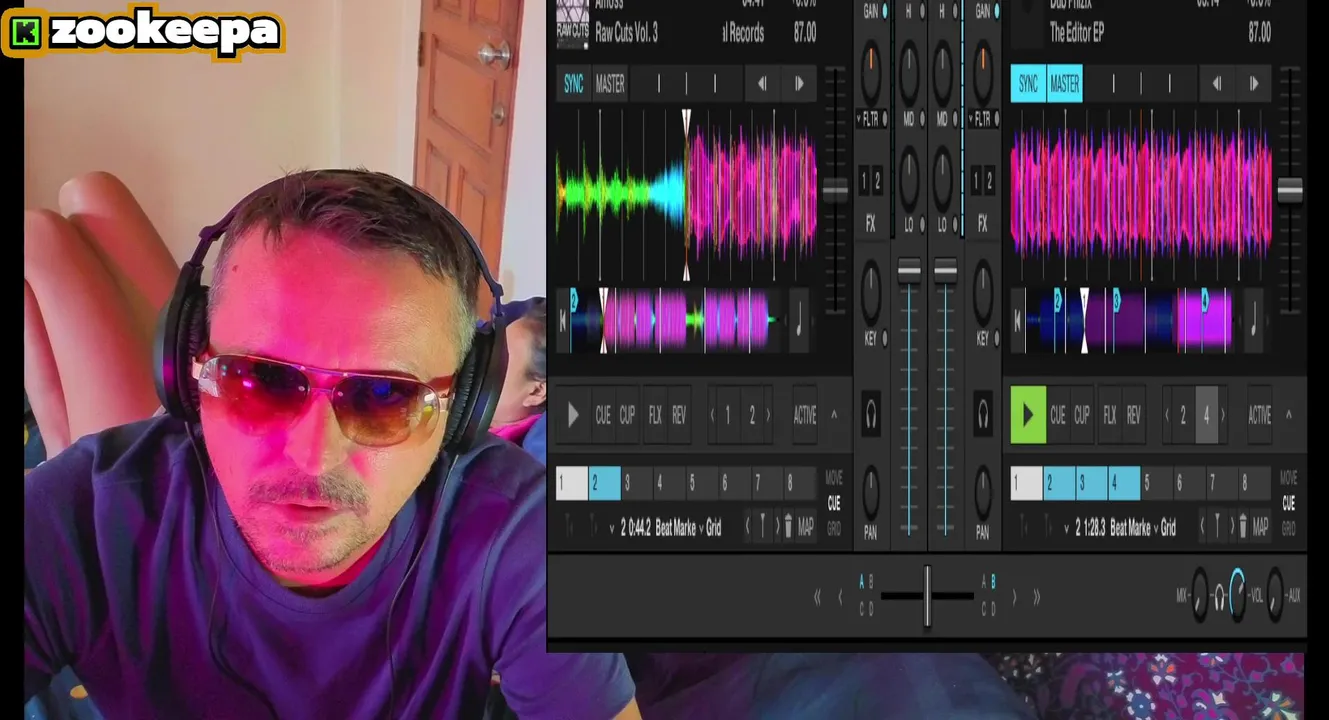Click crossfader single right arrow
This screenshot has width=1329, height=720.
[1014, 597]
